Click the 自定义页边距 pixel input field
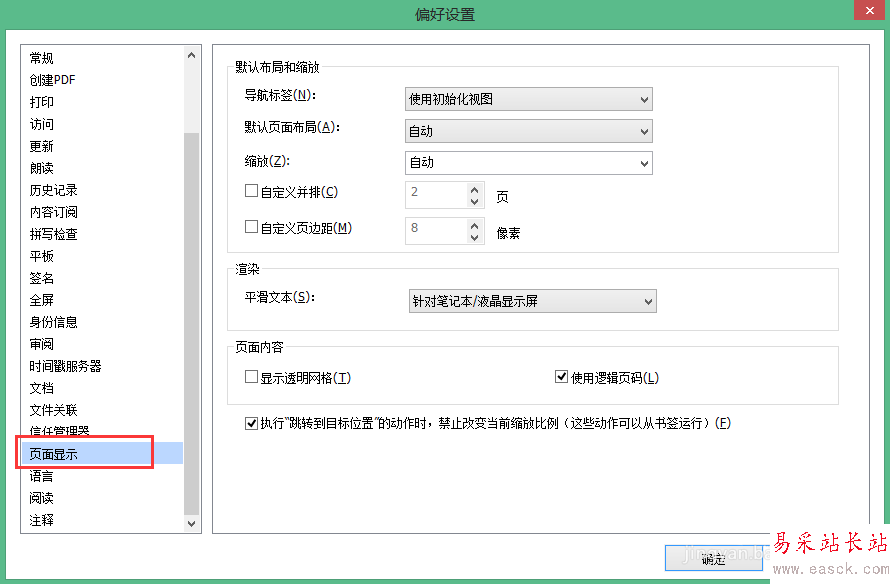The image size is (890, 584). (x=435, y=229)
